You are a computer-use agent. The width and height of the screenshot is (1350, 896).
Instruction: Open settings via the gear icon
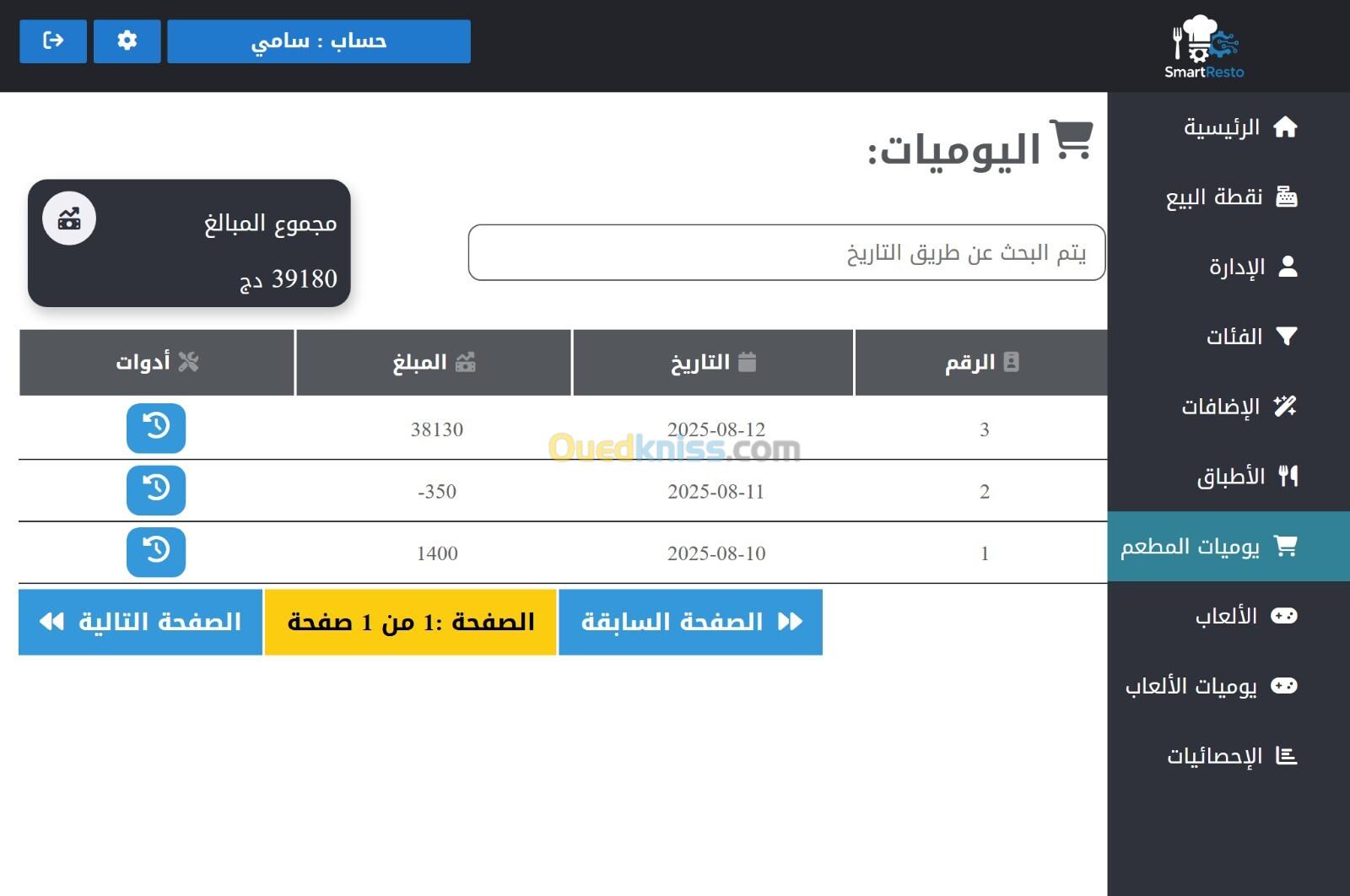tap(127, 40)
